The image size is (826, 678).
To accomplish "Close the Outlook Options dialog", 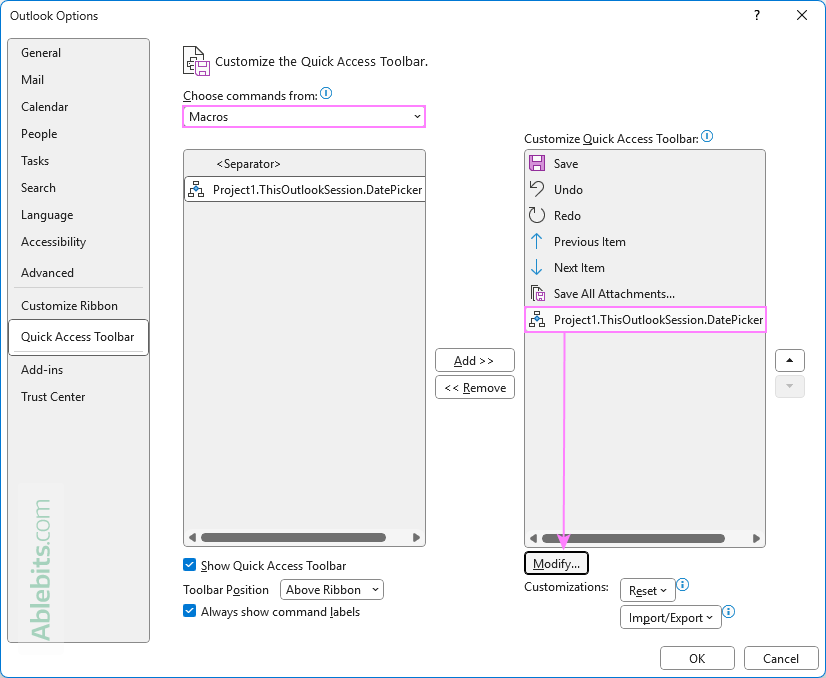I will 802,15.
